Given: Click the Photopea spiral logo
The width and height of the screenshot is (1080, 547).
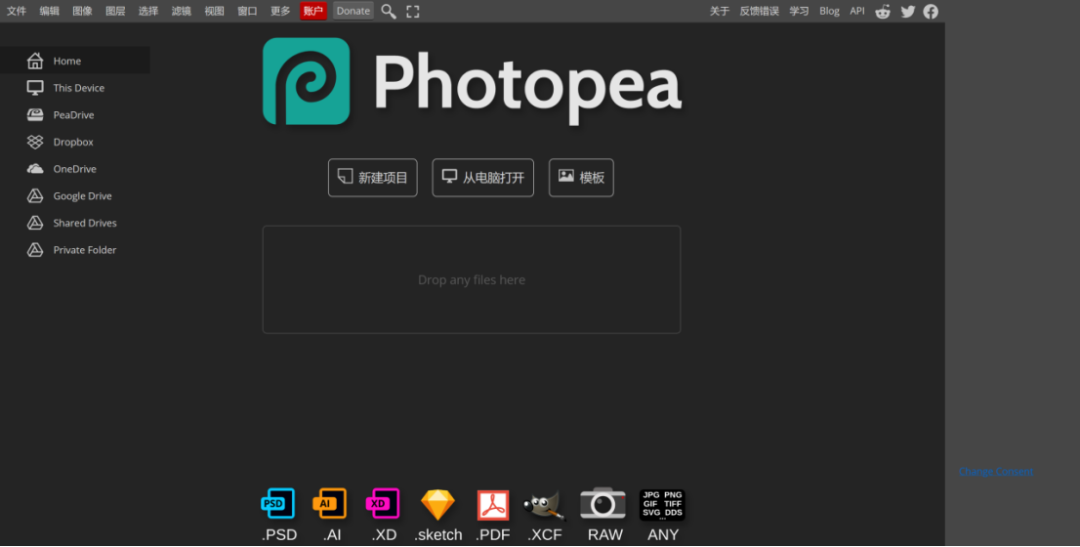Looking at the screenshot, I should click(307, 81).
